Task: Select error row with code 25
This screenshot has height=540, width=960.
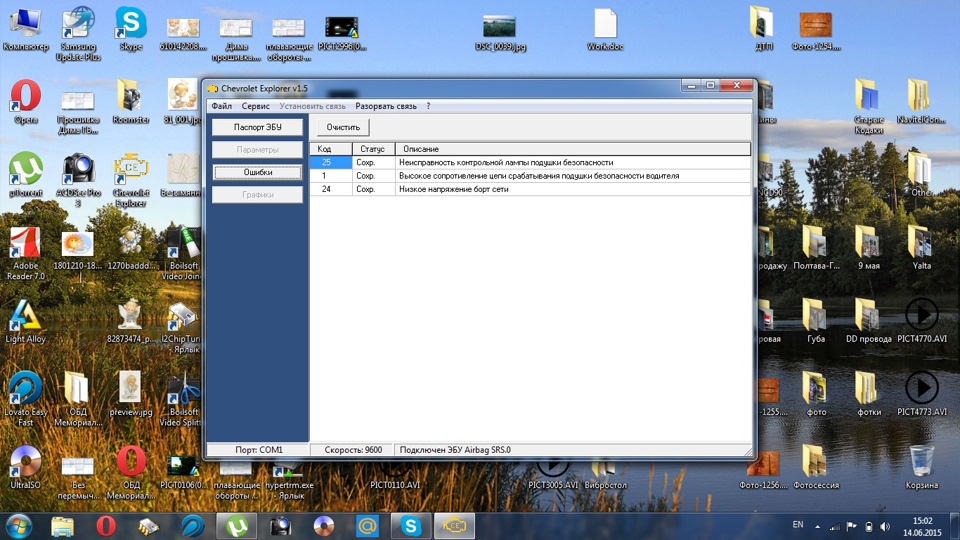Action: (x=530, y=162)
